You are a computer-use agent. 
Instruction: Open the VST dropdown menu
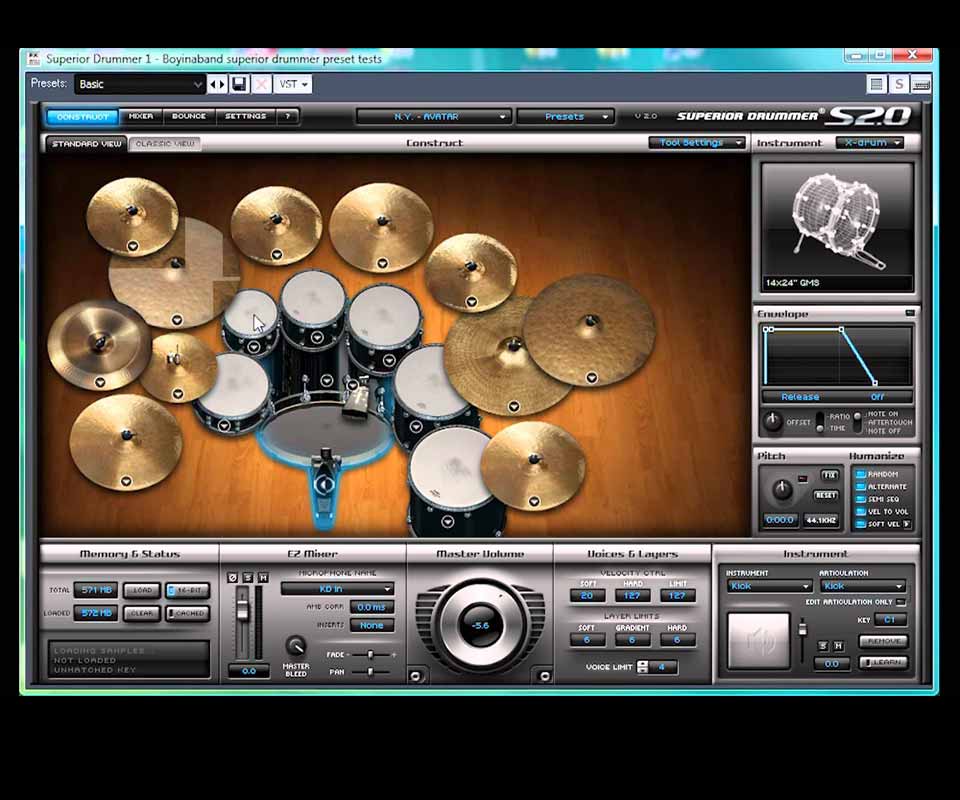pyautogui.click(x=293, y=84)
